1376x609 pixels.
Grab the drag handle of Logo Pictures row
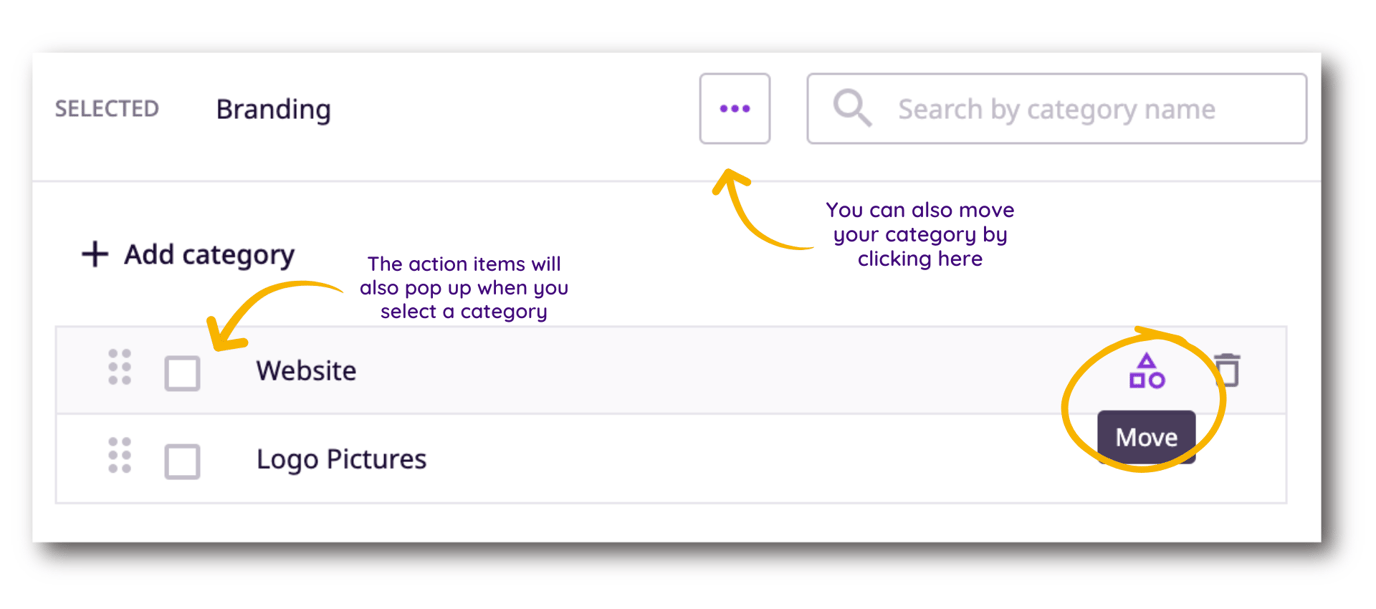point(120,456)
